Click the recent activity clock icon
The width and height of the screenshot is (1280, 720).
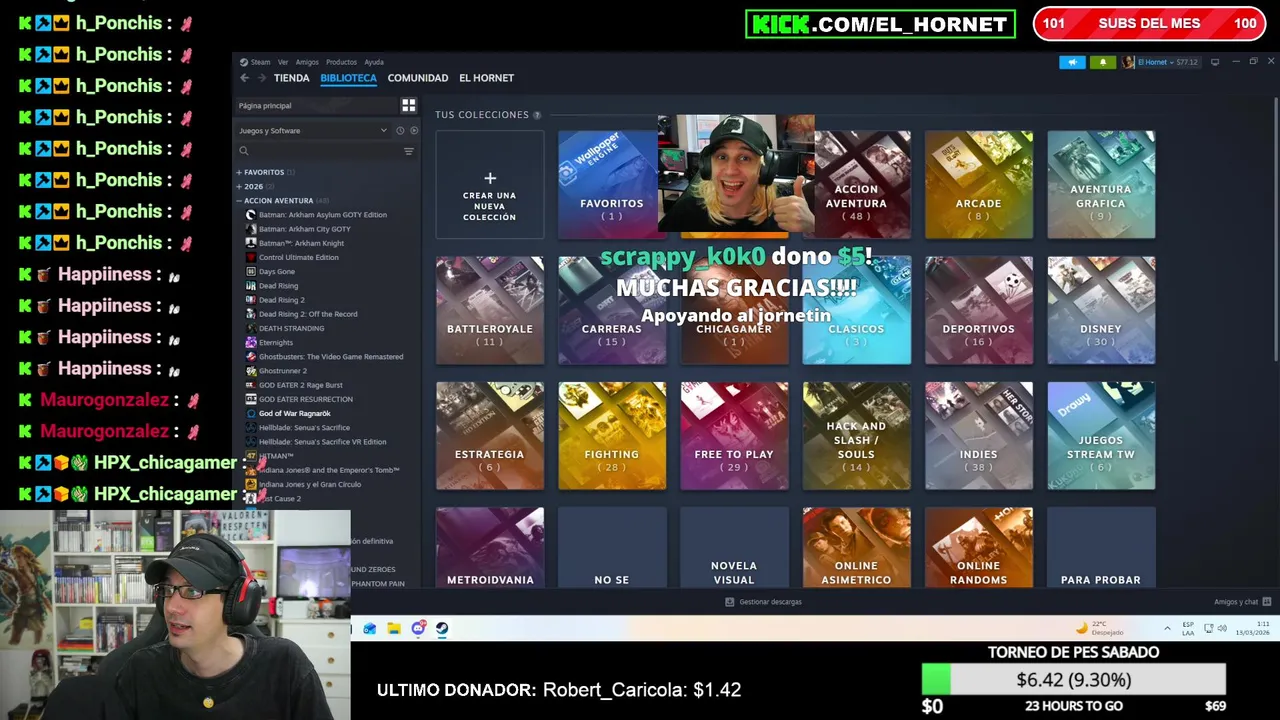tap(400, 131)
